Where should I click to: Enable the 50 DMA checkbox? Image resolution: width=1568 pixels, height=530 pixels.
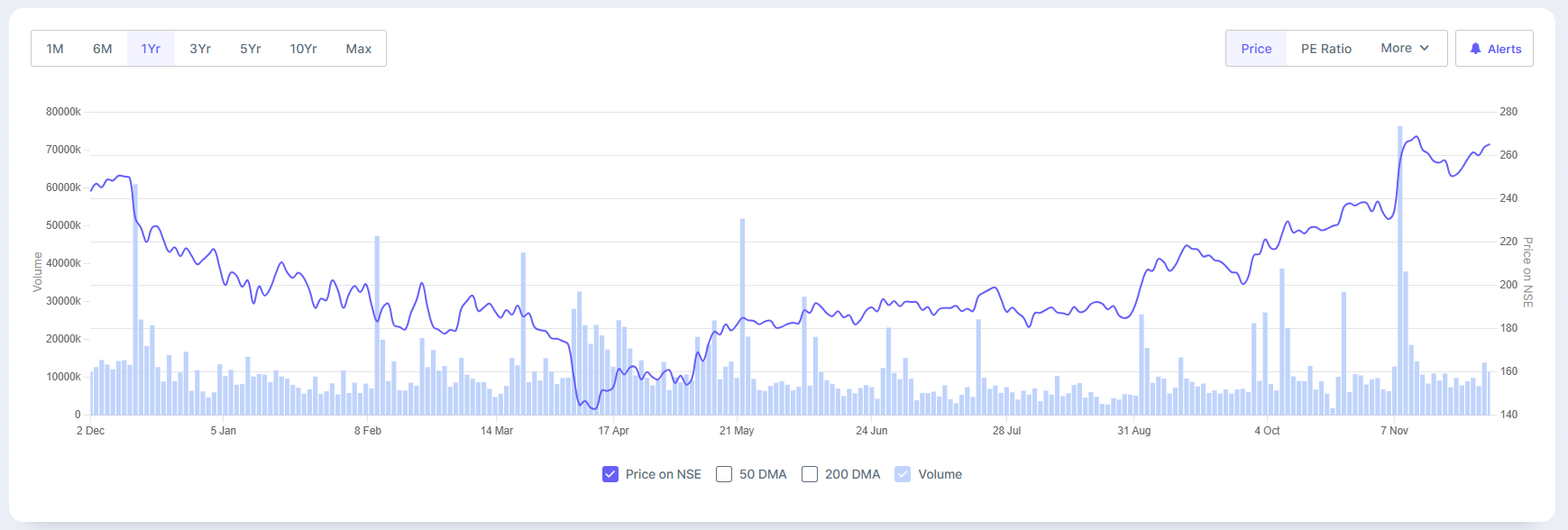tap(724, 474)
